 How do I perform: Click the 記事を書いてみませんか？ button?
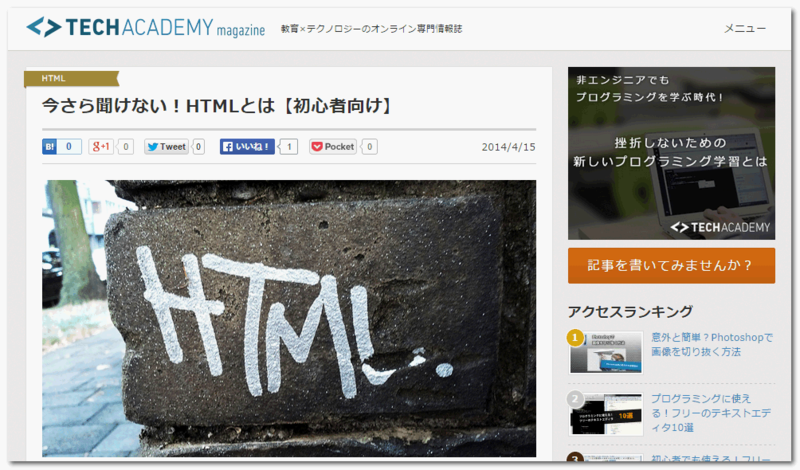pyautogui.click(x=671, y=265)
